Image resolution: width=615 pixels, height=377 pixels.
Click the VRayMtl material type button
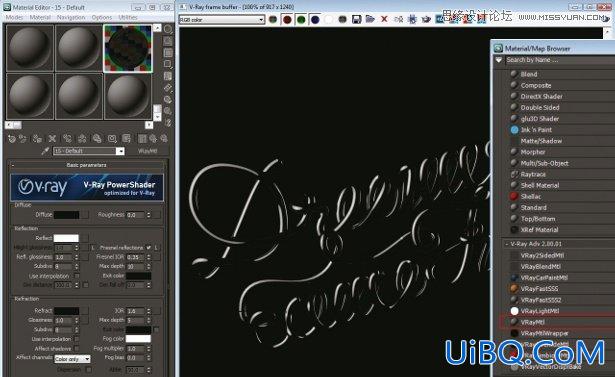coord(148,151)
